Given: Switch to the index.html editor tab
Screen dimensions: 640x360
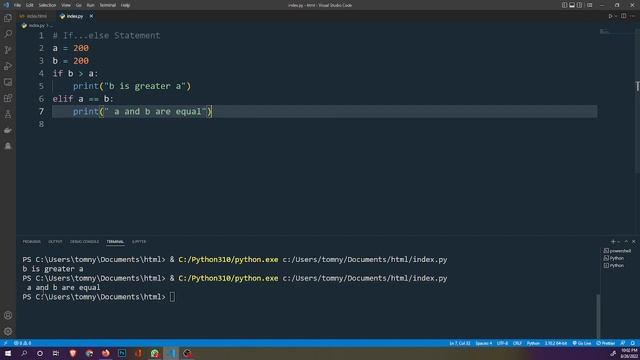Looking at the screenshot, I should pyautogui.click(x=35, y=16).
